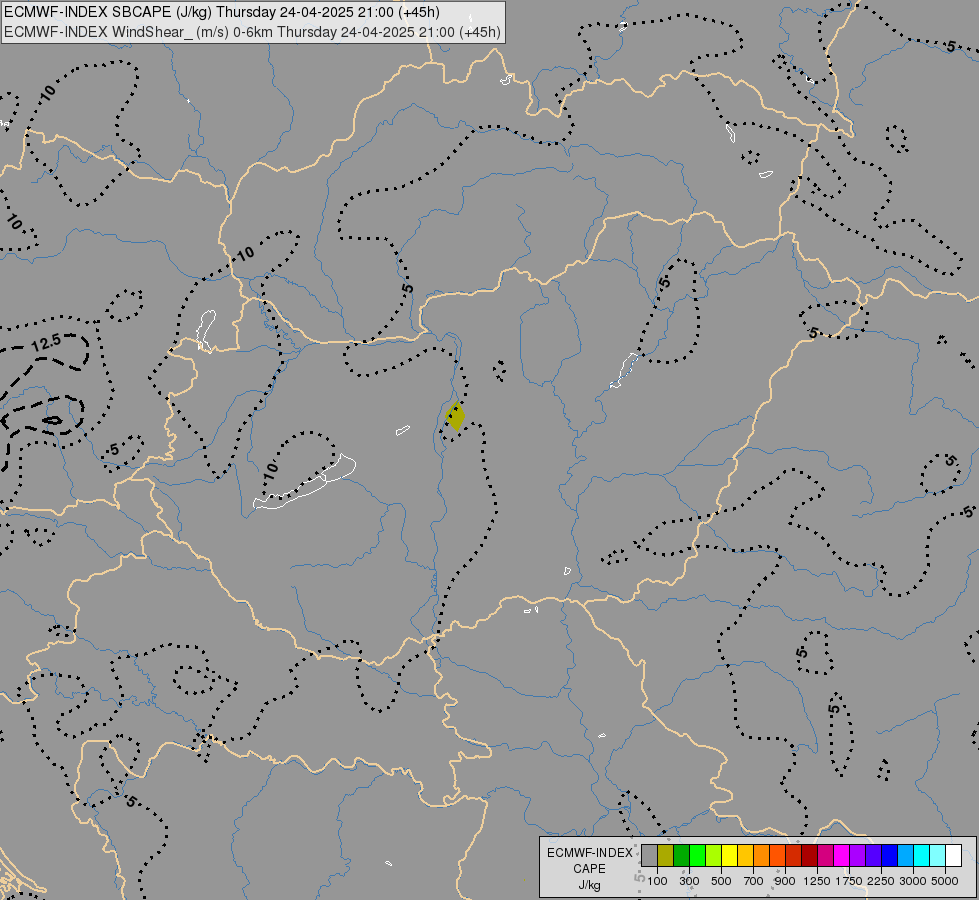Click the amber legend swatch
This screenshot has width=979, height=900.
(745, 856)
